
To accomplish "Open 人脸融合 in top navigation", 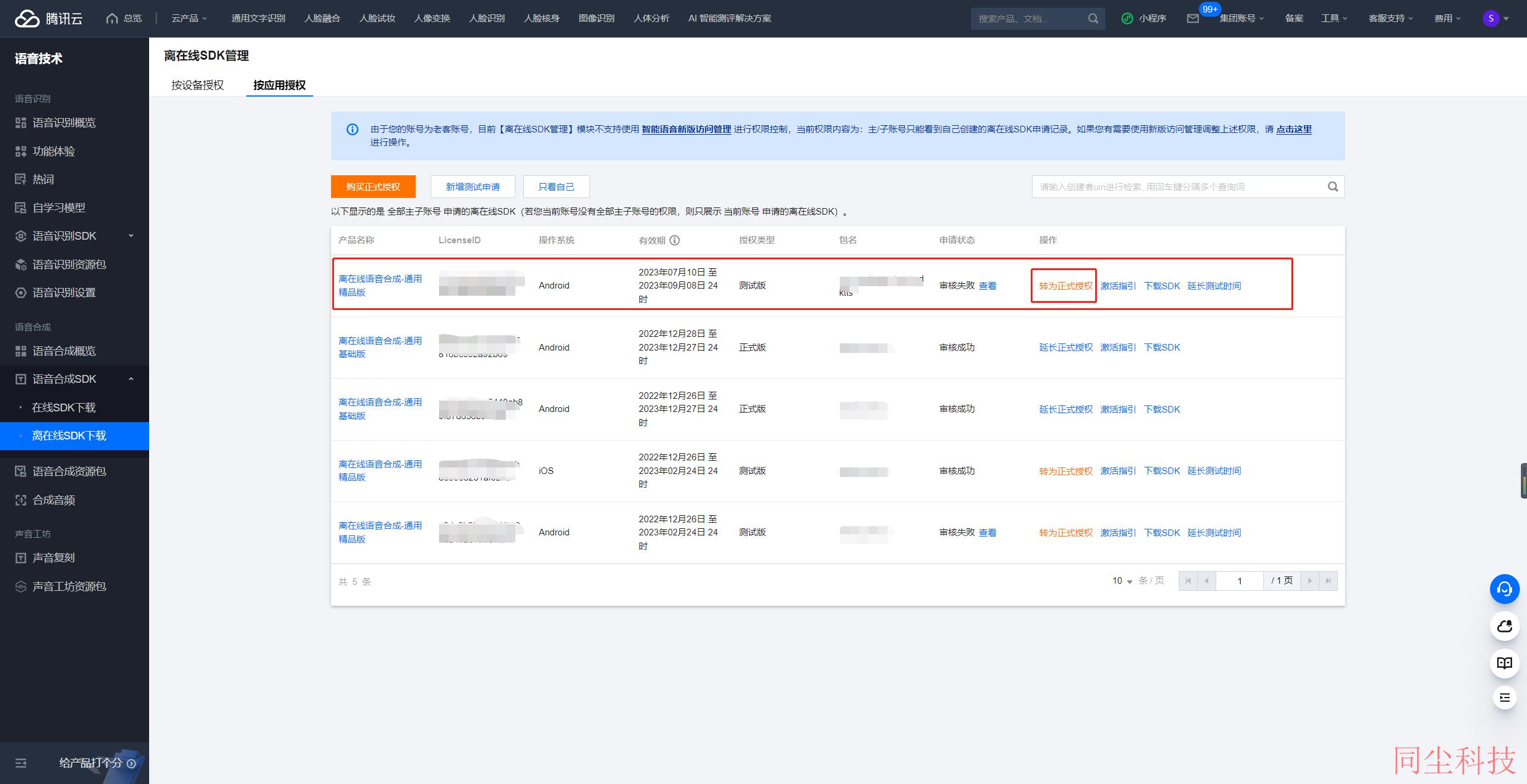I will [x=322, y=18].
